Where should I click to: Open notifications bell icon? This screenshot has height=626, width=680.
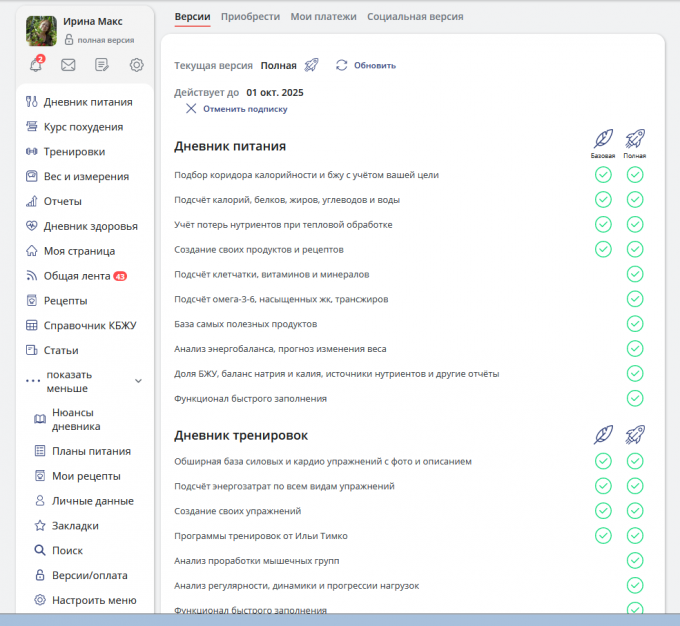coord(36,65)
